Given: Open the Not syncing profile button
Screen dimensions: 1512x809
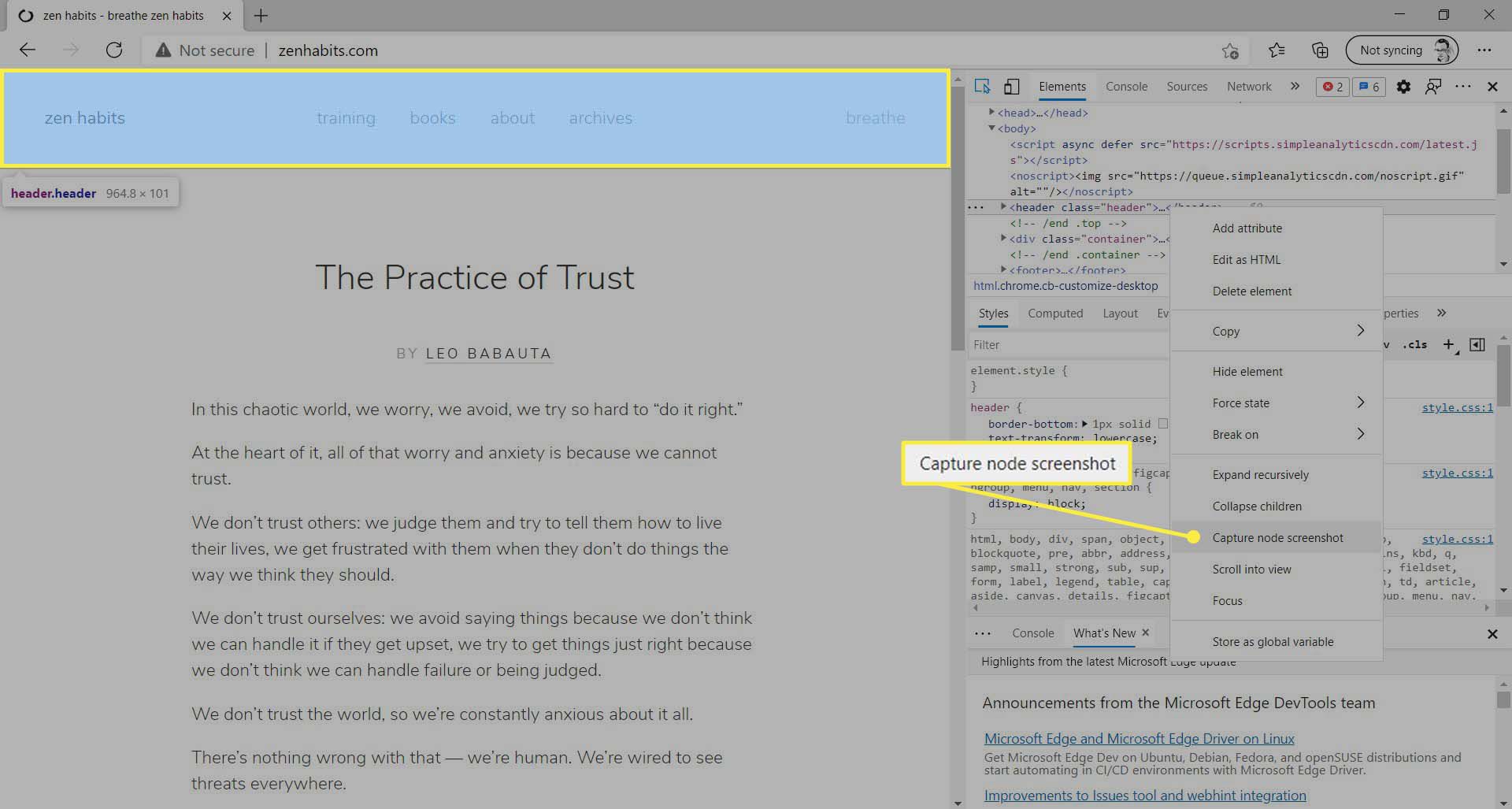Looking at the screenshot, I should click(1403, 50).
